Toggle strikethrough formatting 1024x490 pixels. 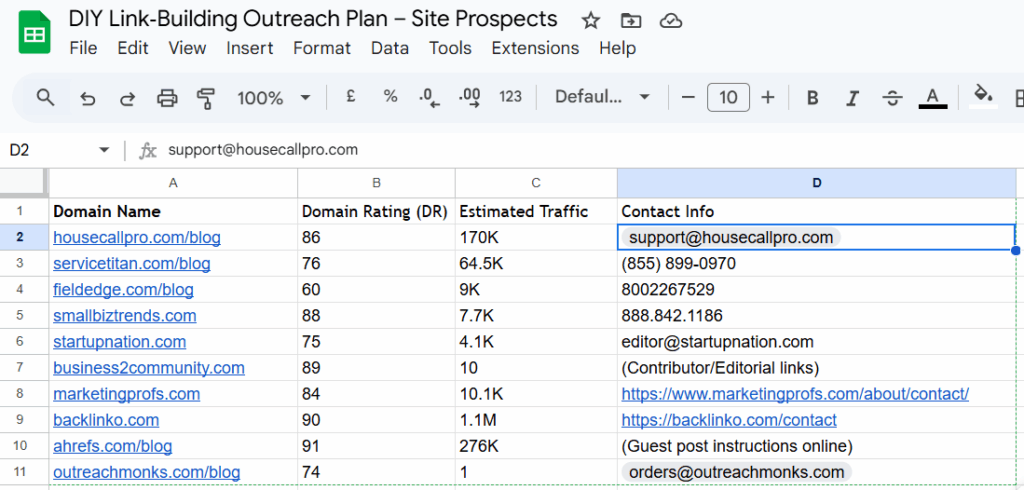coord(892,98)
